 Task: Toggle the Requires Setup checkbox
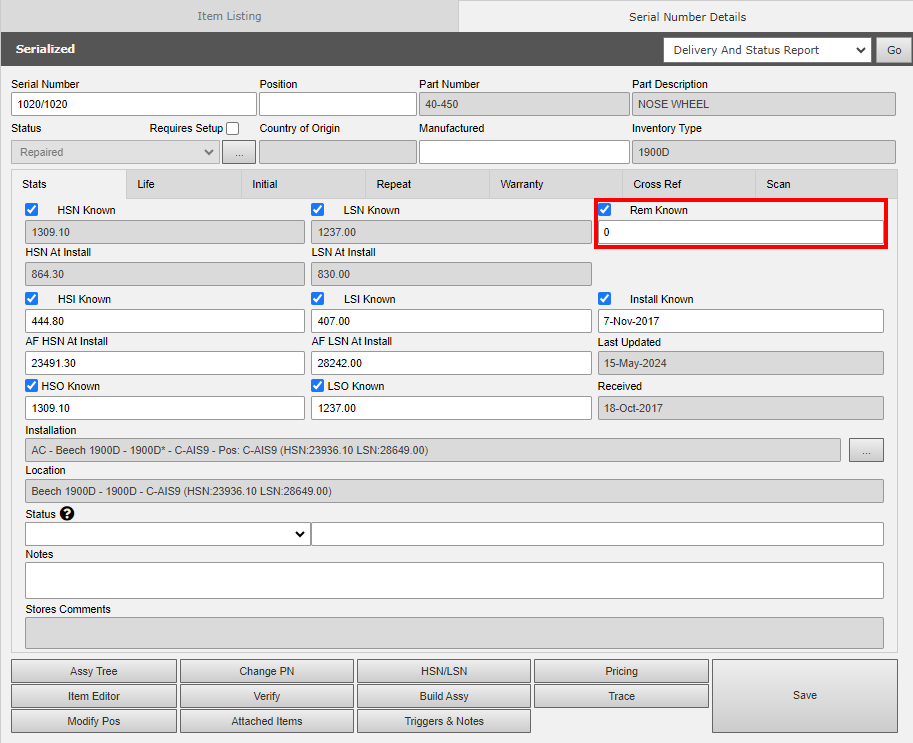coord(233,129)
